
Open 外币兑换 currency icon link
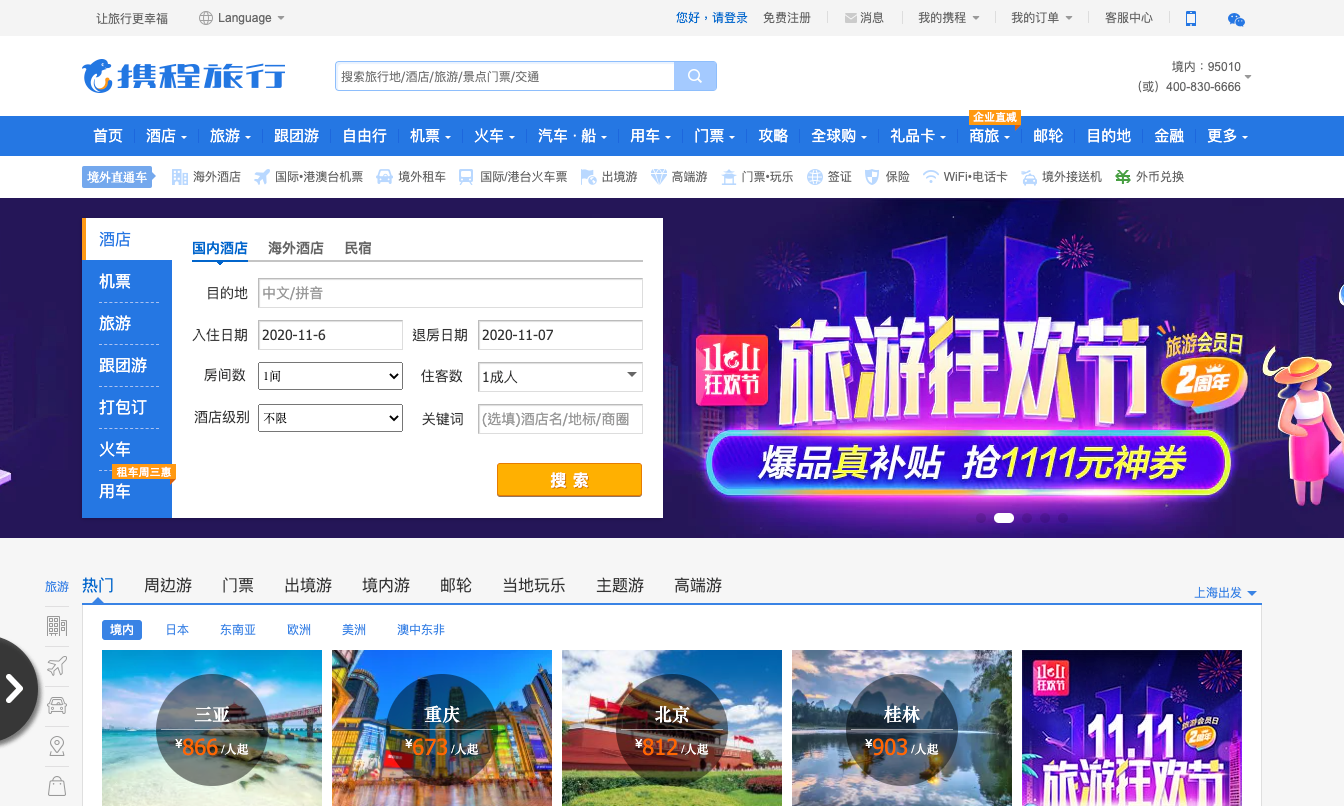(x=1149, y=177)
